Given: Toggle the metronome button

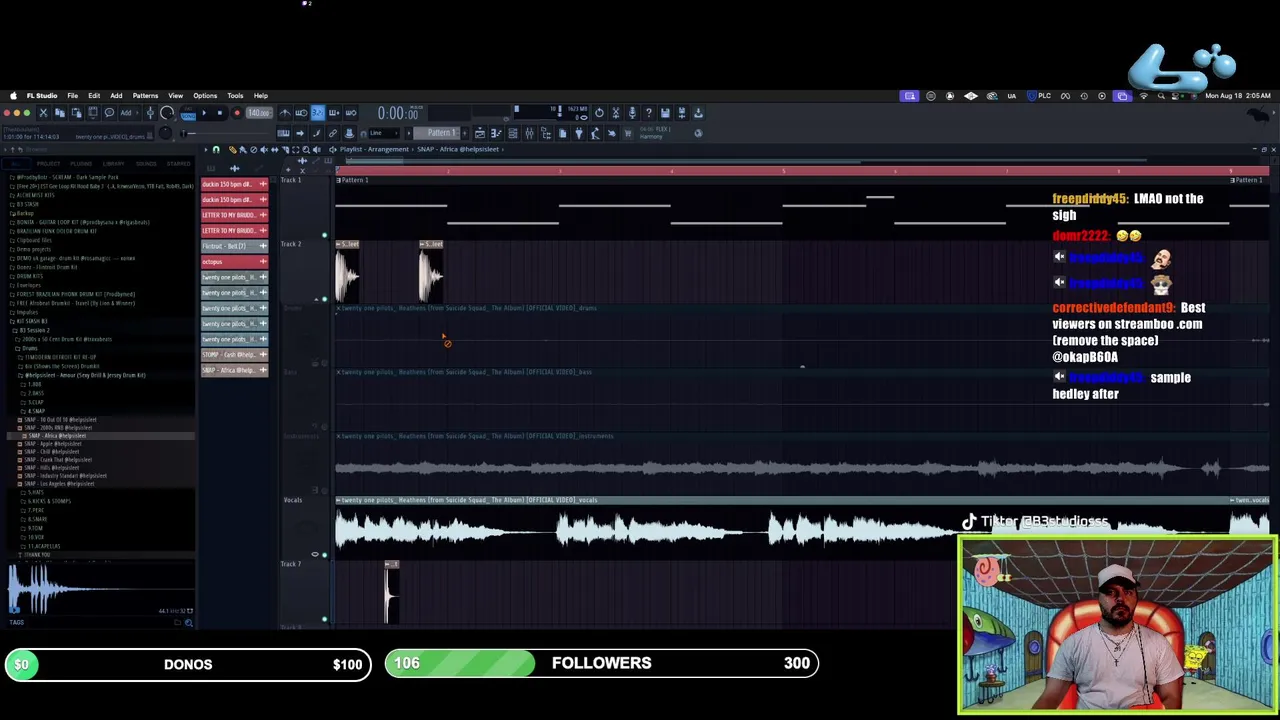Looking at the screenshot, I should [x=285, y=113].
